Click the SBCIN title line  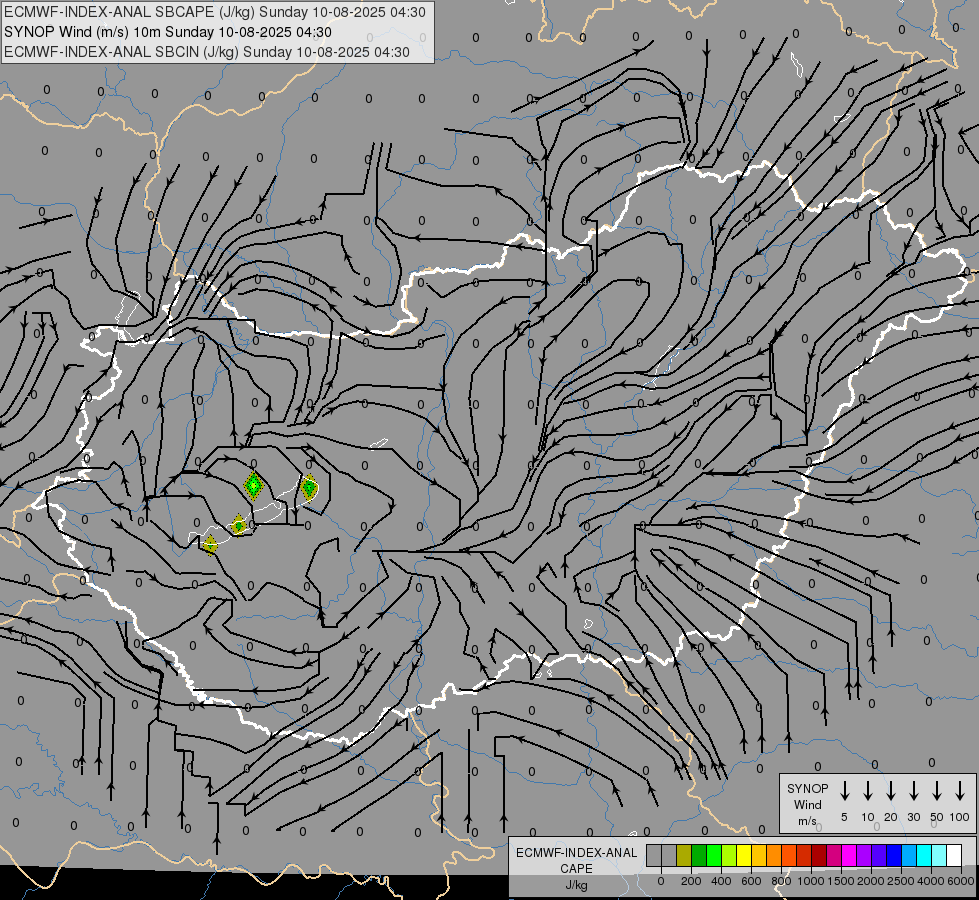207,52
